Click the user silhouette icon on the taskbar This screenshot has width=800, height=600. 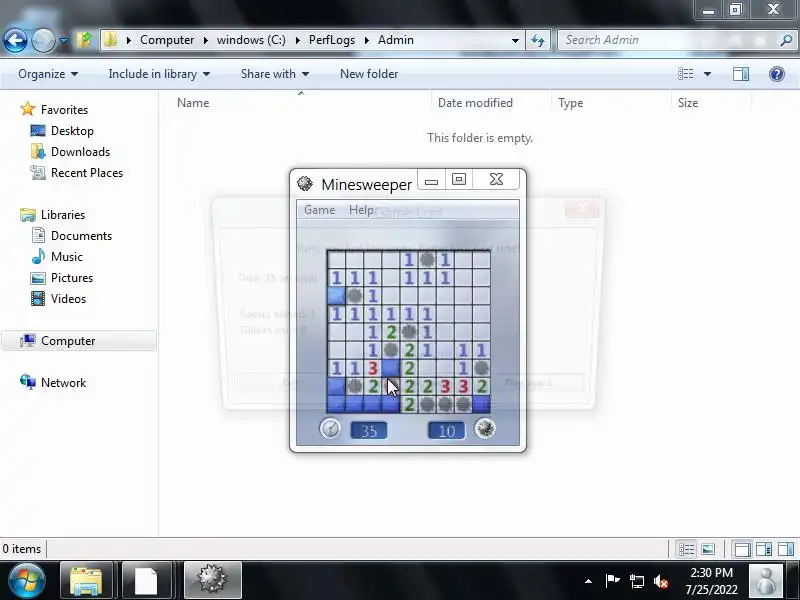click(766, 581)
